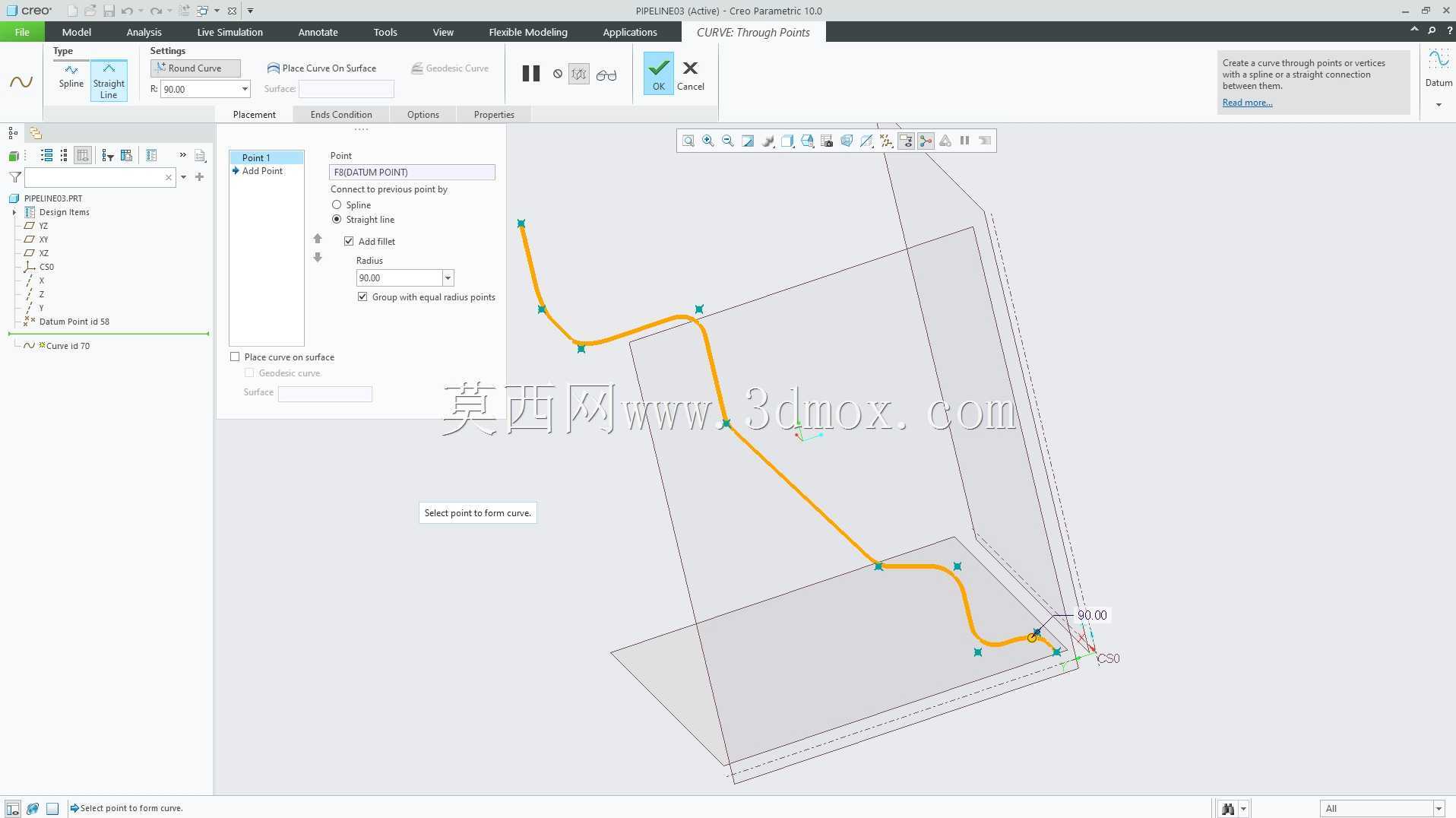The image size is (1456, 818).
Task: Toggle the tree columns display icon
Action: pyautogui.click(x=83, y=155)
